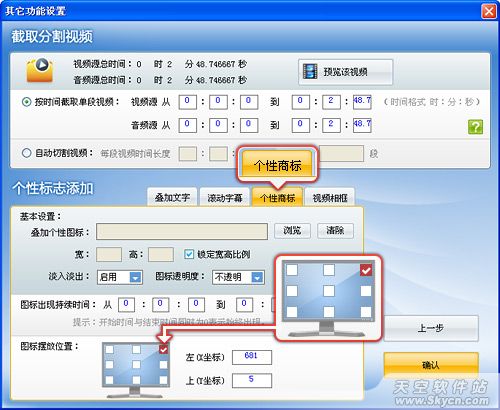Confirm settings with the 确认 button
Screen dimensions: 500x410
pyautogui.click(x=431, y=365)
